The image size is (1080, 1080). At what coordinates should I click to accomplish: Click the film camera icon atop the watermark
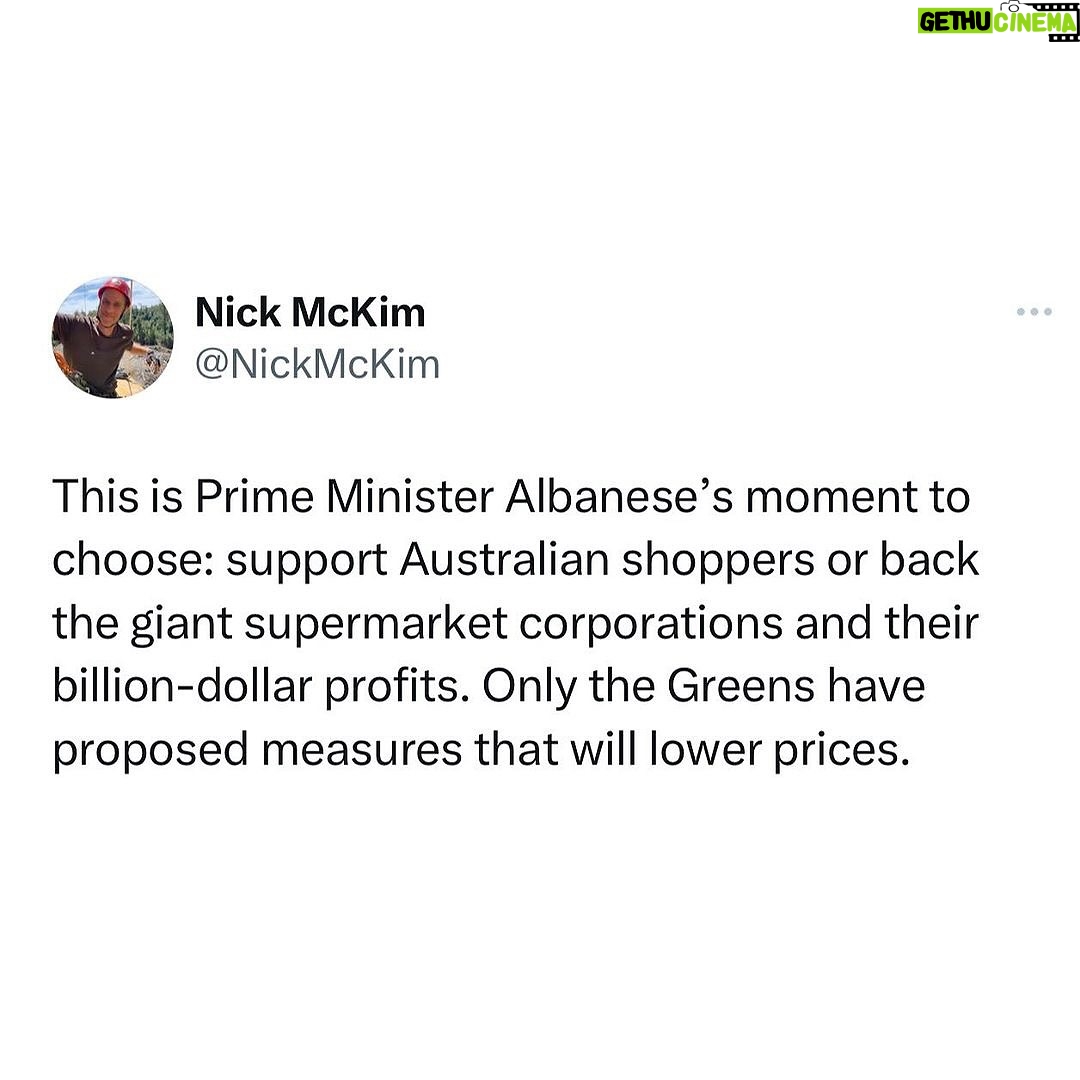(1012, 6)
